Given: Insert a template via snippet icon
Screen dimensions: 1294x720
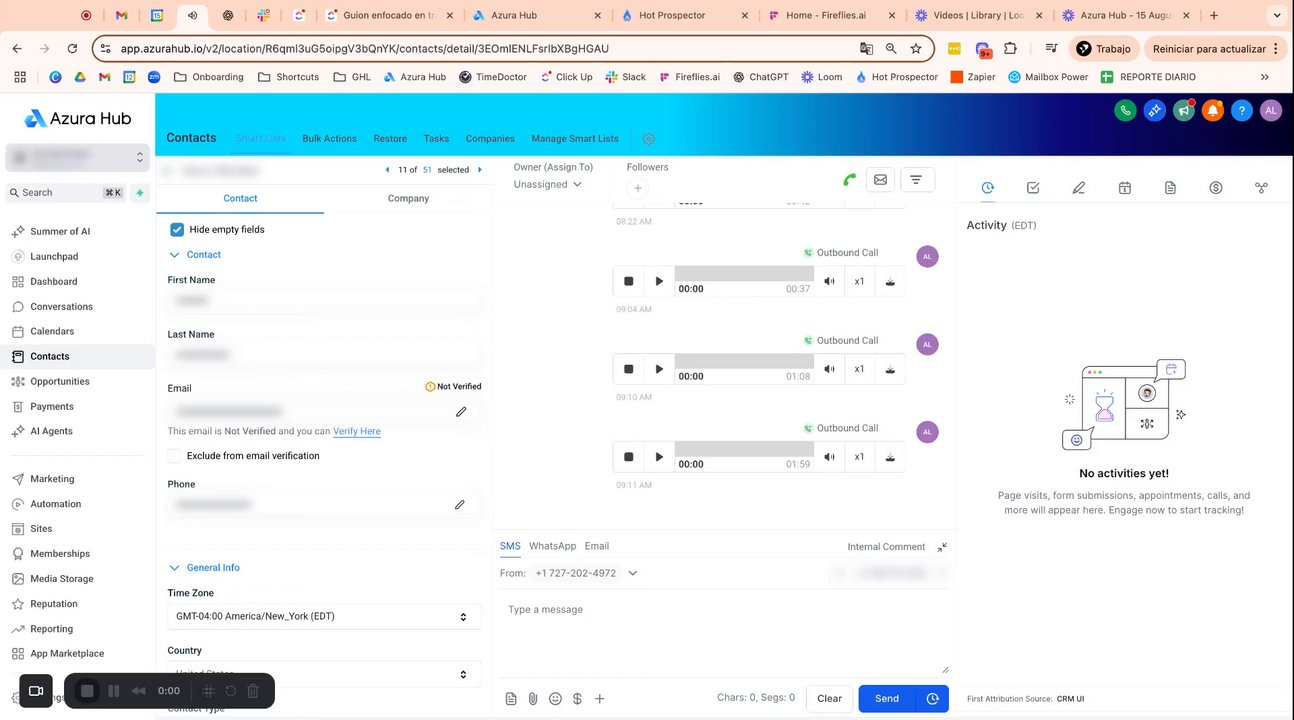Looking at the screenshot, I should click(x=511, y=699).
